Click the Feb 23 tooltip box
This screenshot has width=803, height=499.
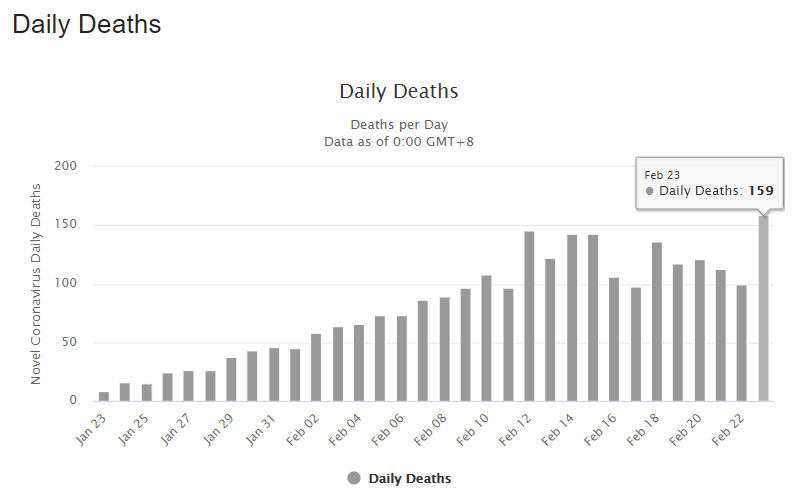point(709,183)
